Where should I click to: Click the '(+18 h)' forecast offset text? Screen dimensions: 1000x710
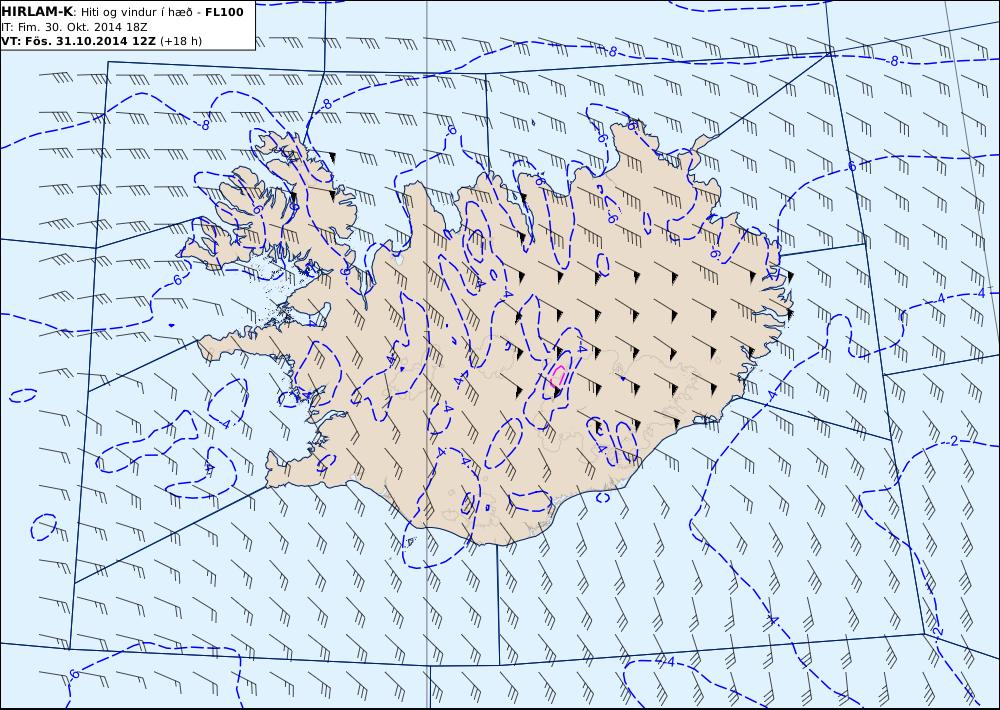180,41
